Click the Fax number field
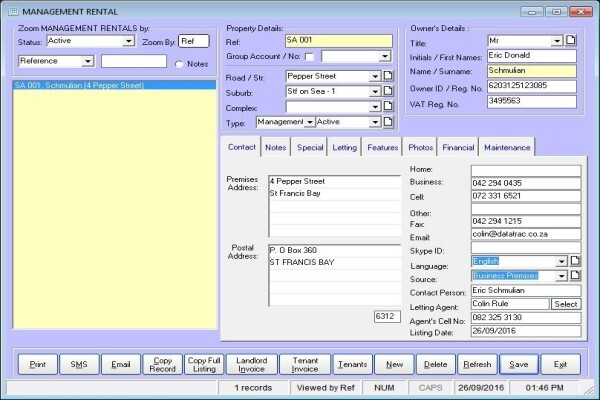This screenshot has width=600, height=400. 526,221
